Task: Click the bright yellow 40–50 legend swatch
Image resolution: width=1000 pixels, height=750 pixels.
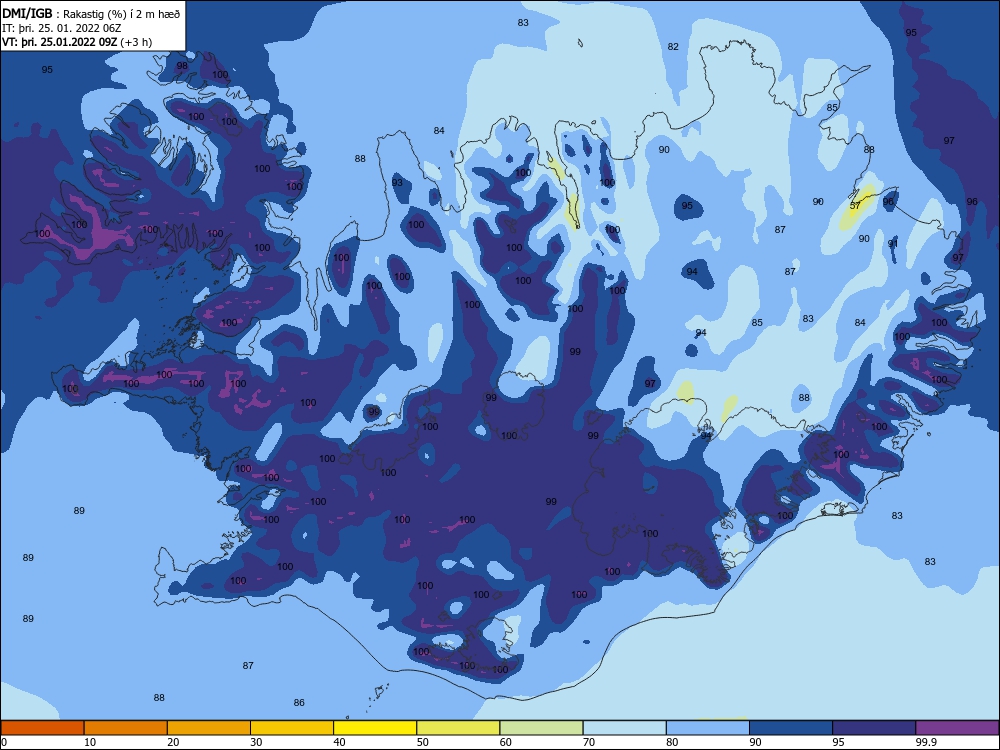Action: [375, 728]
